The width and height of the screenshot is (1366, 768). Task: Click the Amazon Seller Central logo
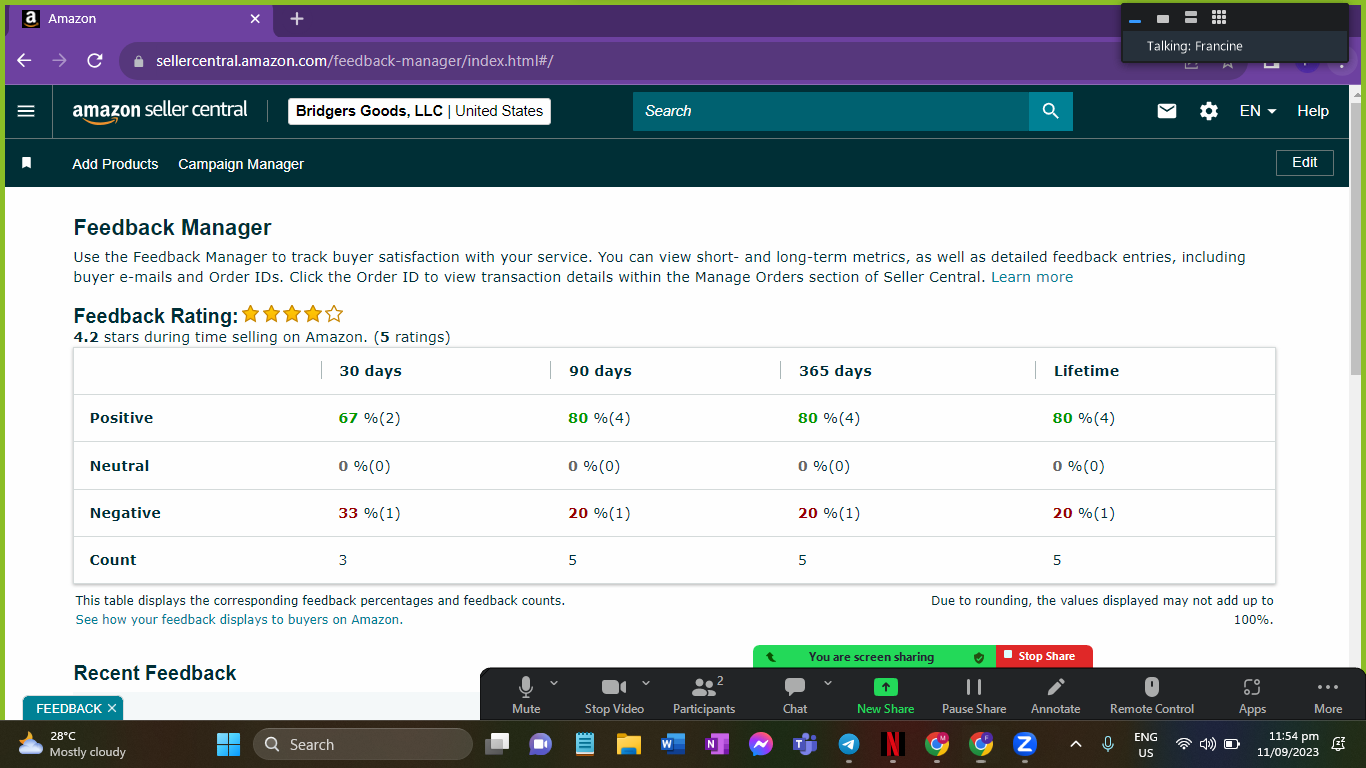tap(160, 112)
